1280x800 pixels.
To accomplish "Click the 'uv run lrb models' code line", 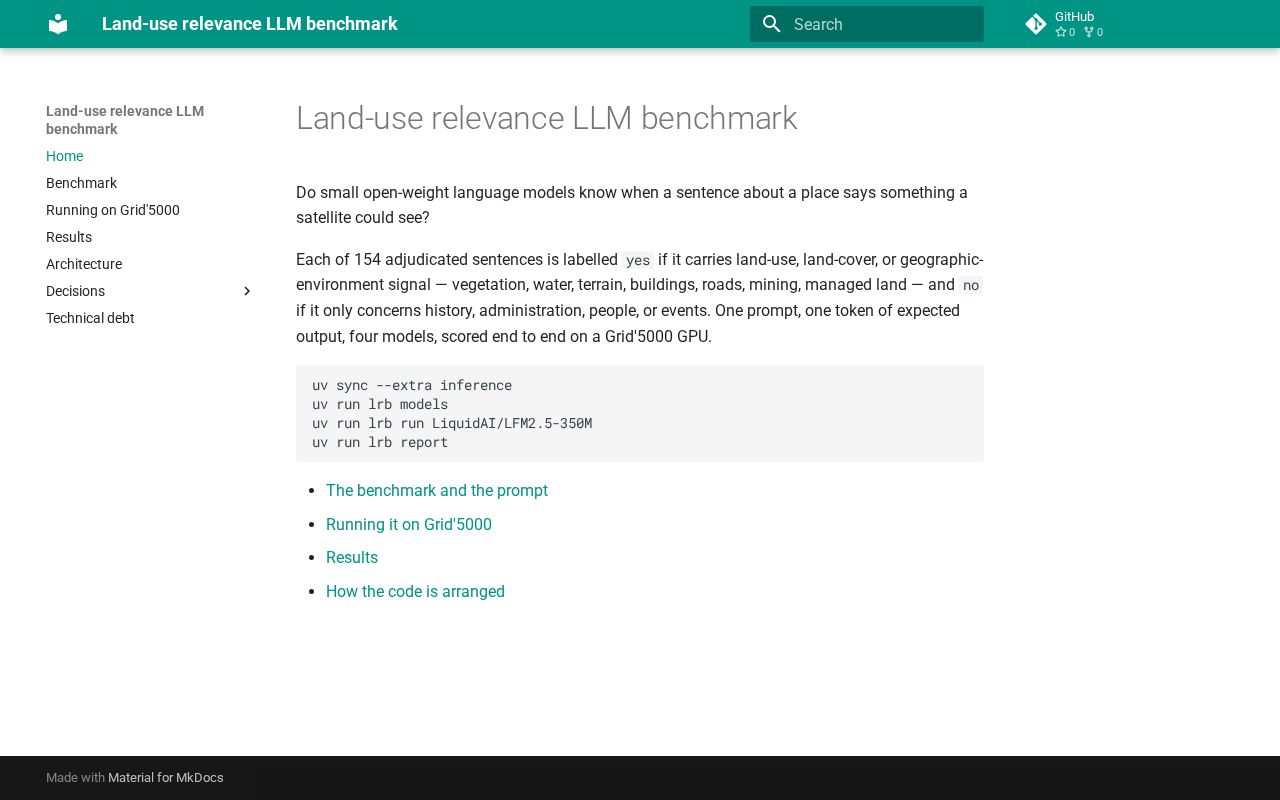I will 380,404.
